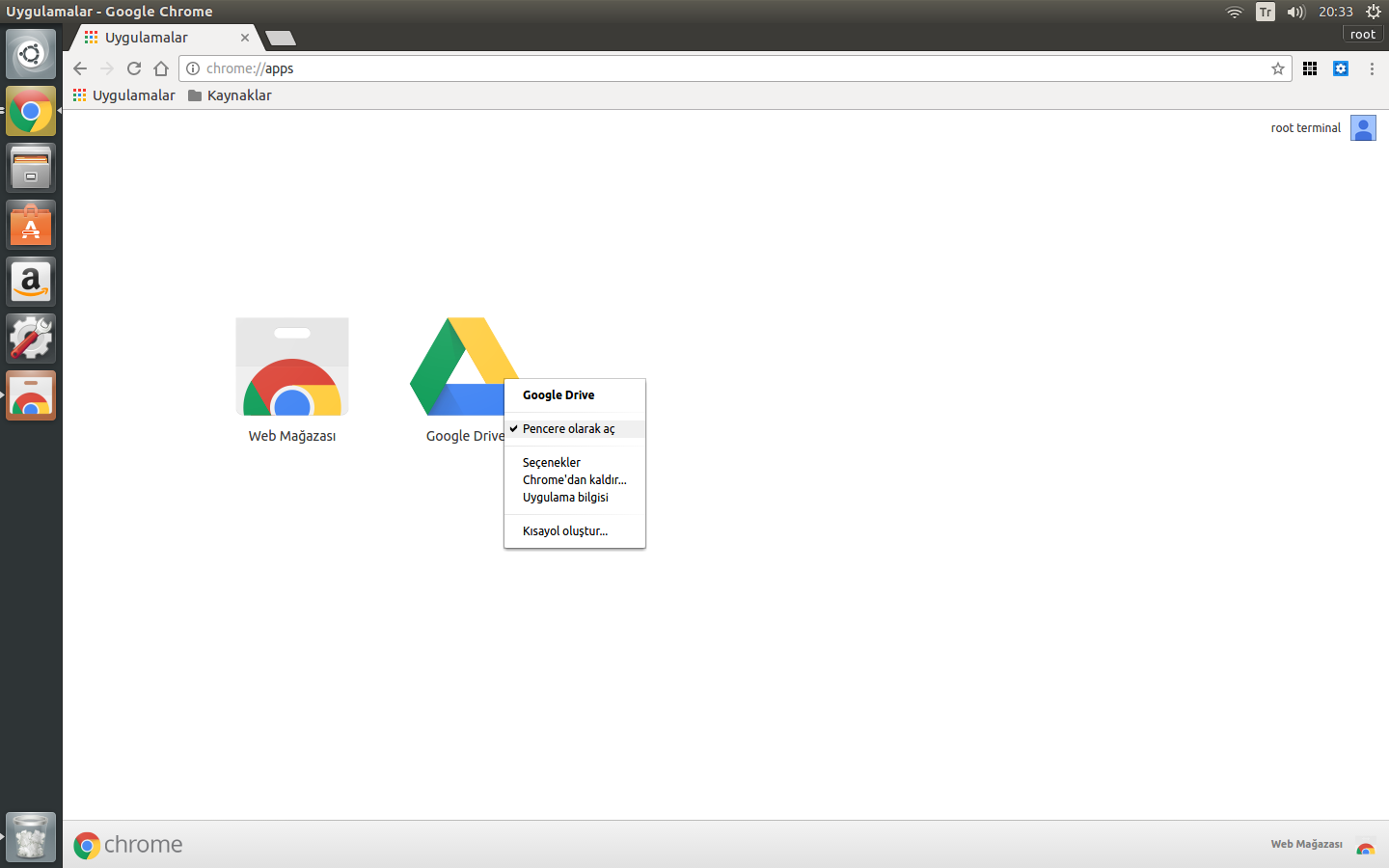Close the Uygulamalar tab
The width and height of the screenshot is (1389, 868).
pyautogui.click(x=245, y=38)
